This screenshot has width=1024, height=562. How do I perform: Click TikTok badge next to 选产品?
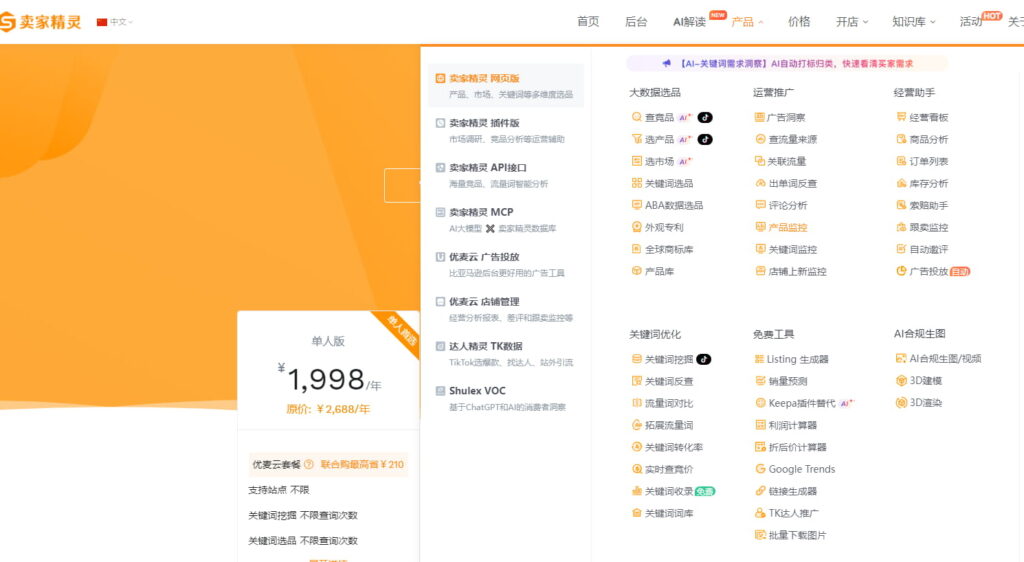pyautogui.click(x=705, y=139)
